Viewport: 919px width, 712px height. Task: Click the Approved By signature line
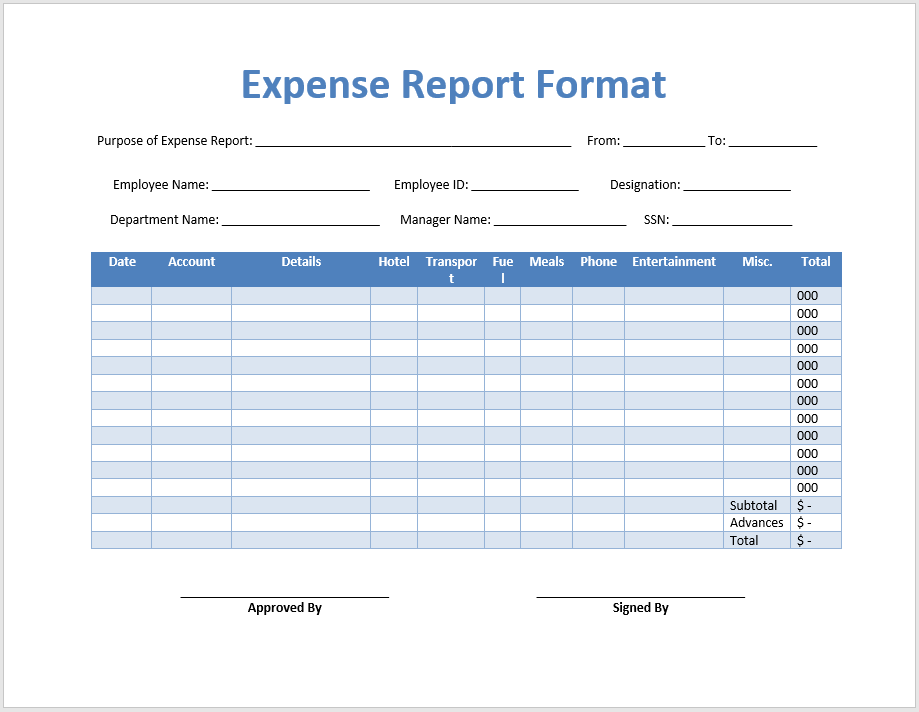click(284, 593)
